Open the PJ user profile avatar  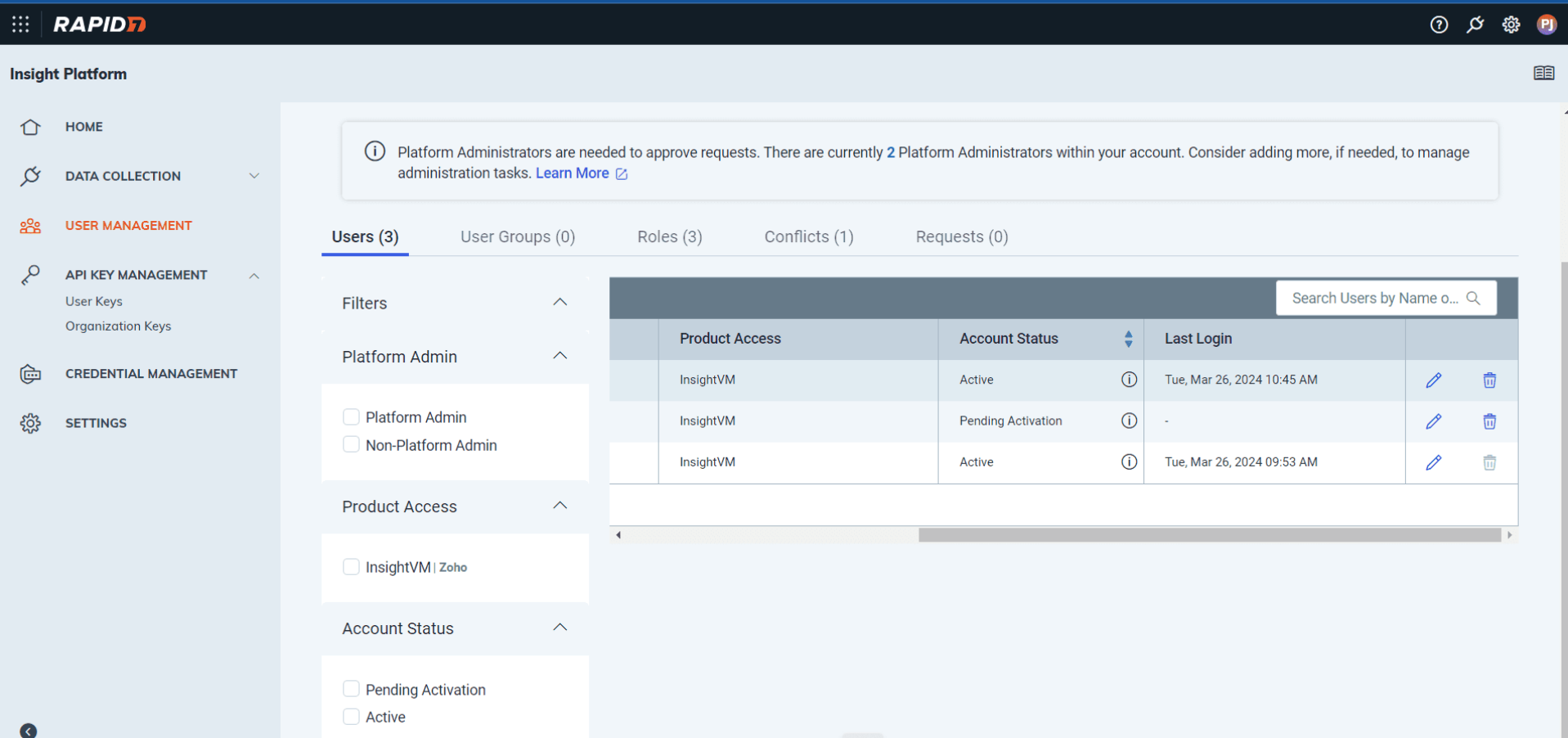[x=1546, y=25]
